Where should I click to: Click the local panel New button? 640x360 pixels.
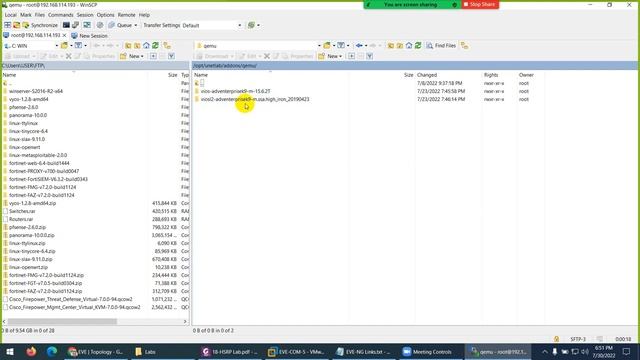click(132, 56)
